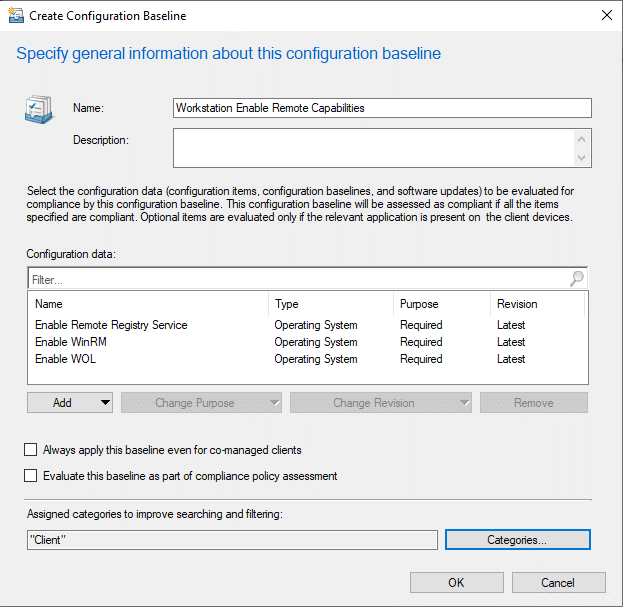Click the Revision column header
The width and height of the screenshot is (623, 607).
516,304
